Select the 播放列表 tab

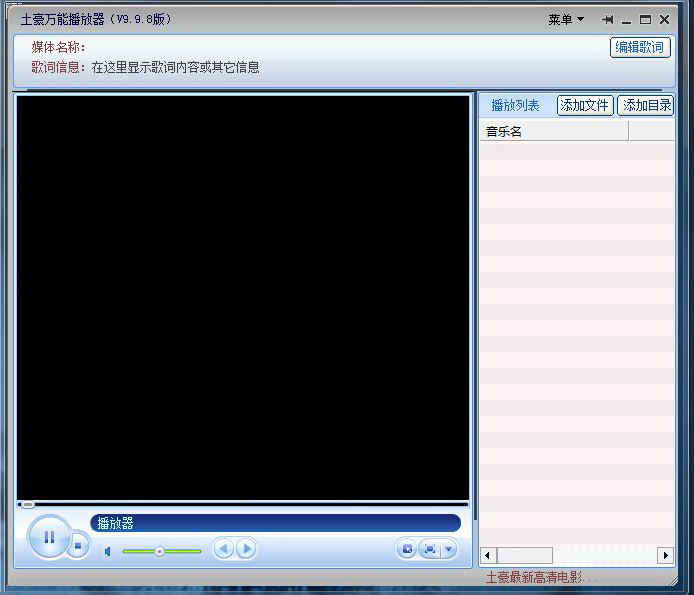pos(515,105)
